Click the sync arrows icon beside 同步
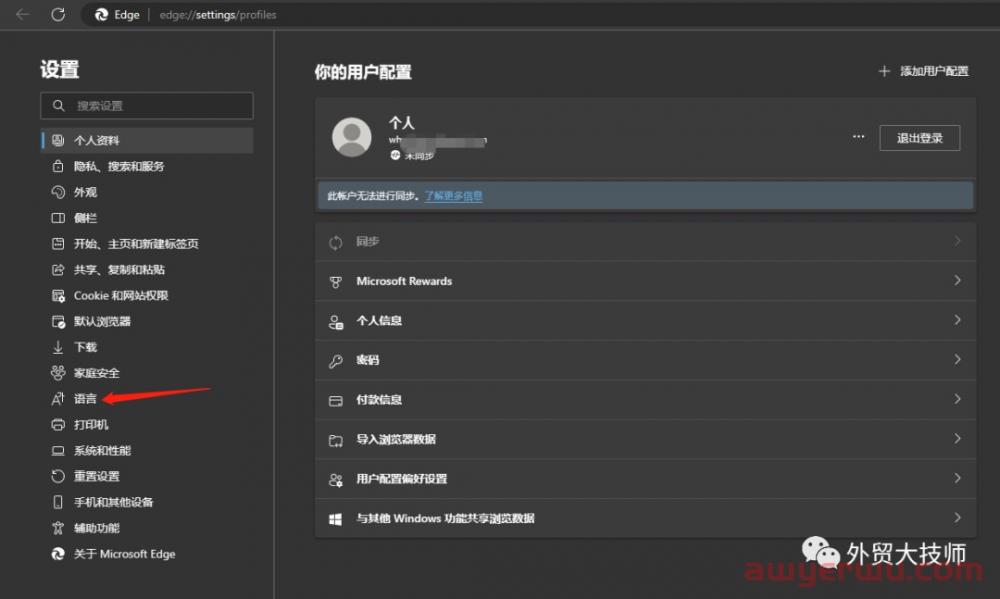The height and width of the screenshot is (599, 1000). 335,242
